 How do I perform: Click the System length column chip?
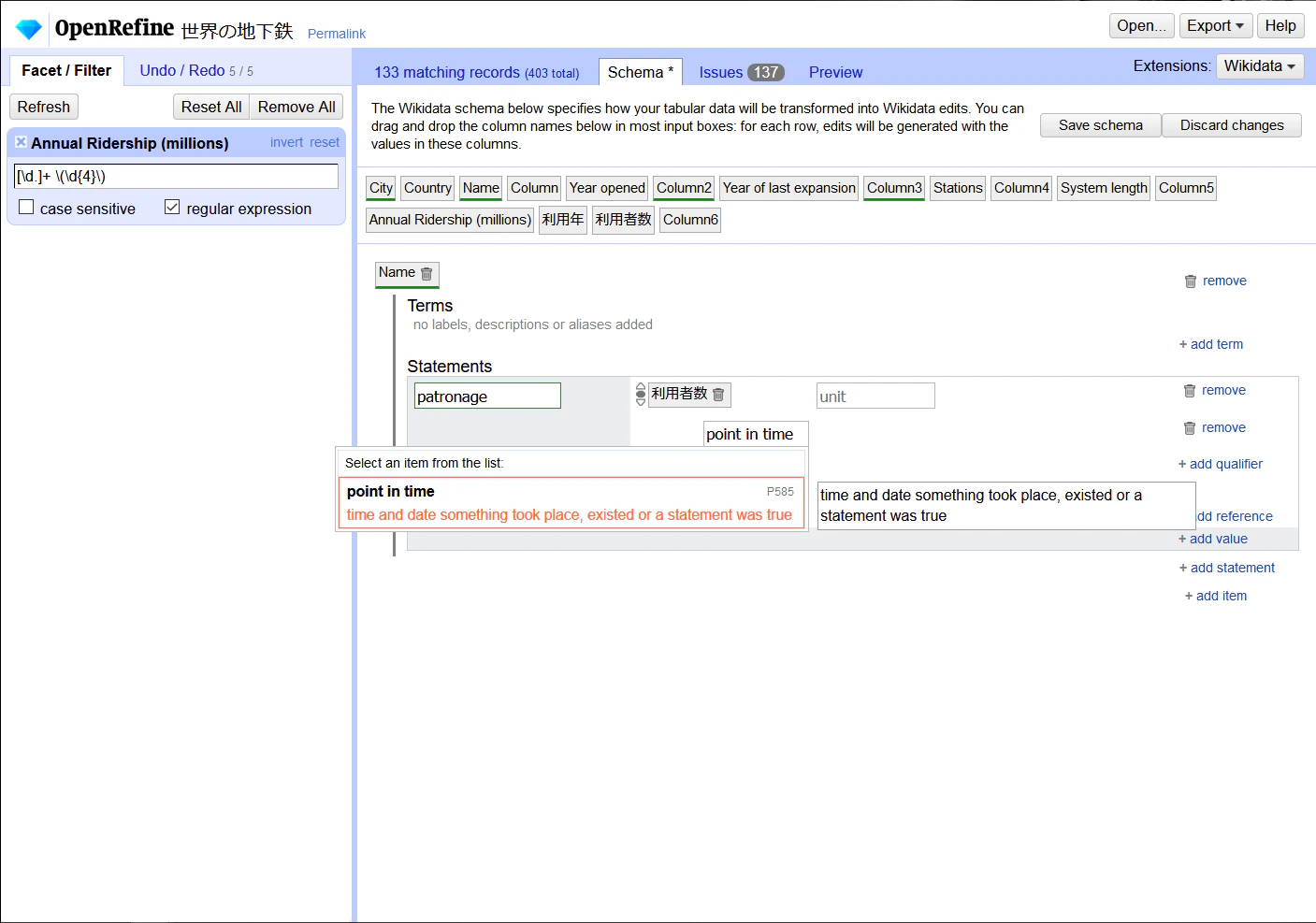tap(1104, 188)
